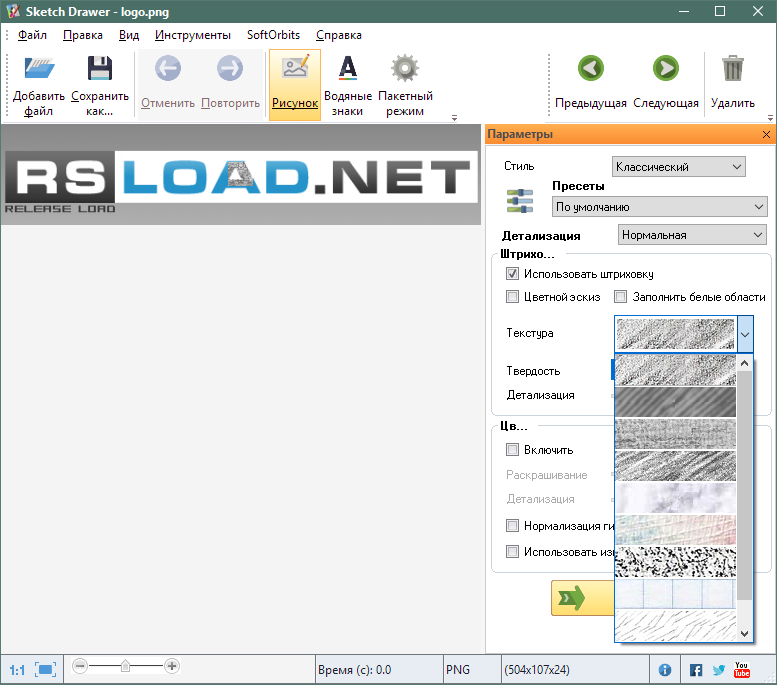Enable the Включить checkbox
The width and height of the screenshot is (777, 685).
coord(512,449)
